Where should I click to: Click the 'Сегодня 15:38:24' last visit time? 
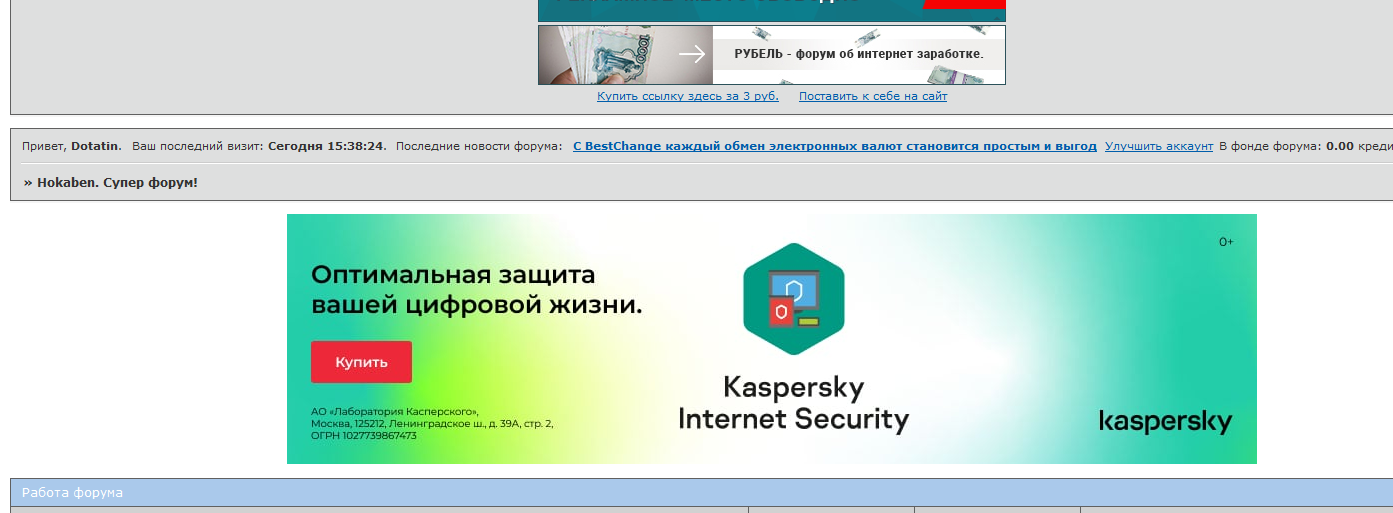point(326,146)
